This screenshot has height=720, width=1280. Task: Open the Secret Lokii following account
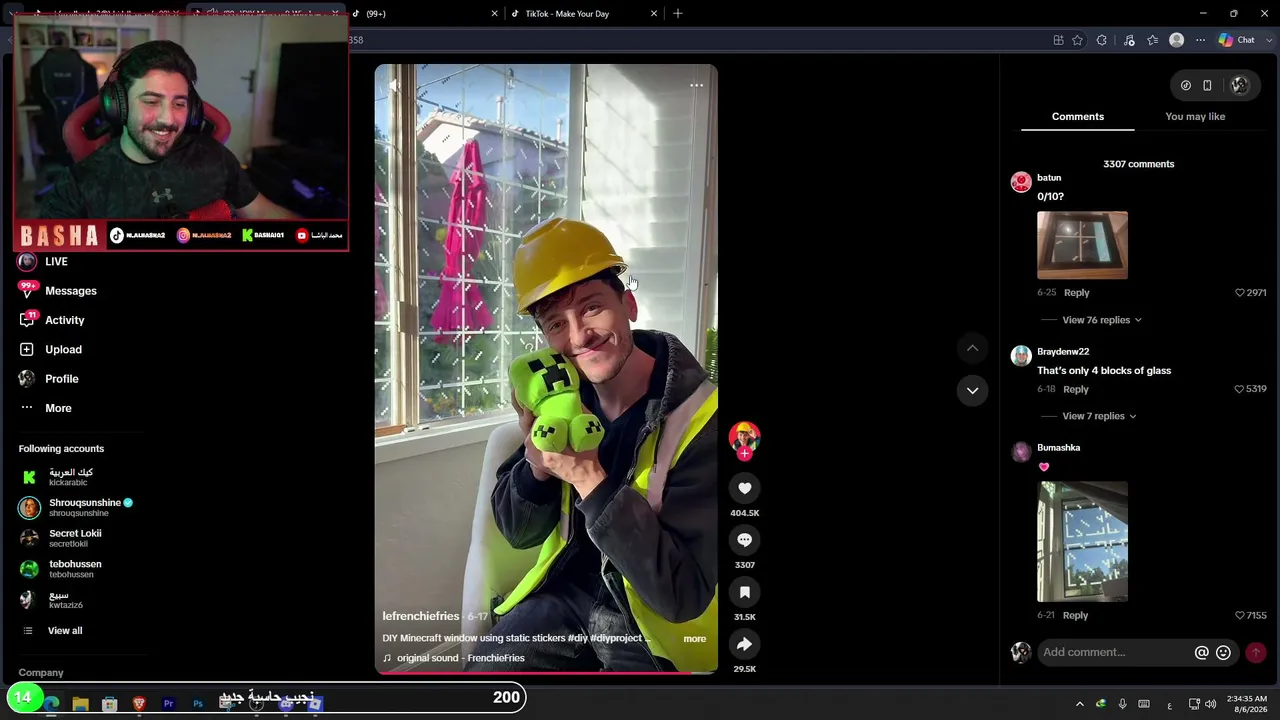60,538
